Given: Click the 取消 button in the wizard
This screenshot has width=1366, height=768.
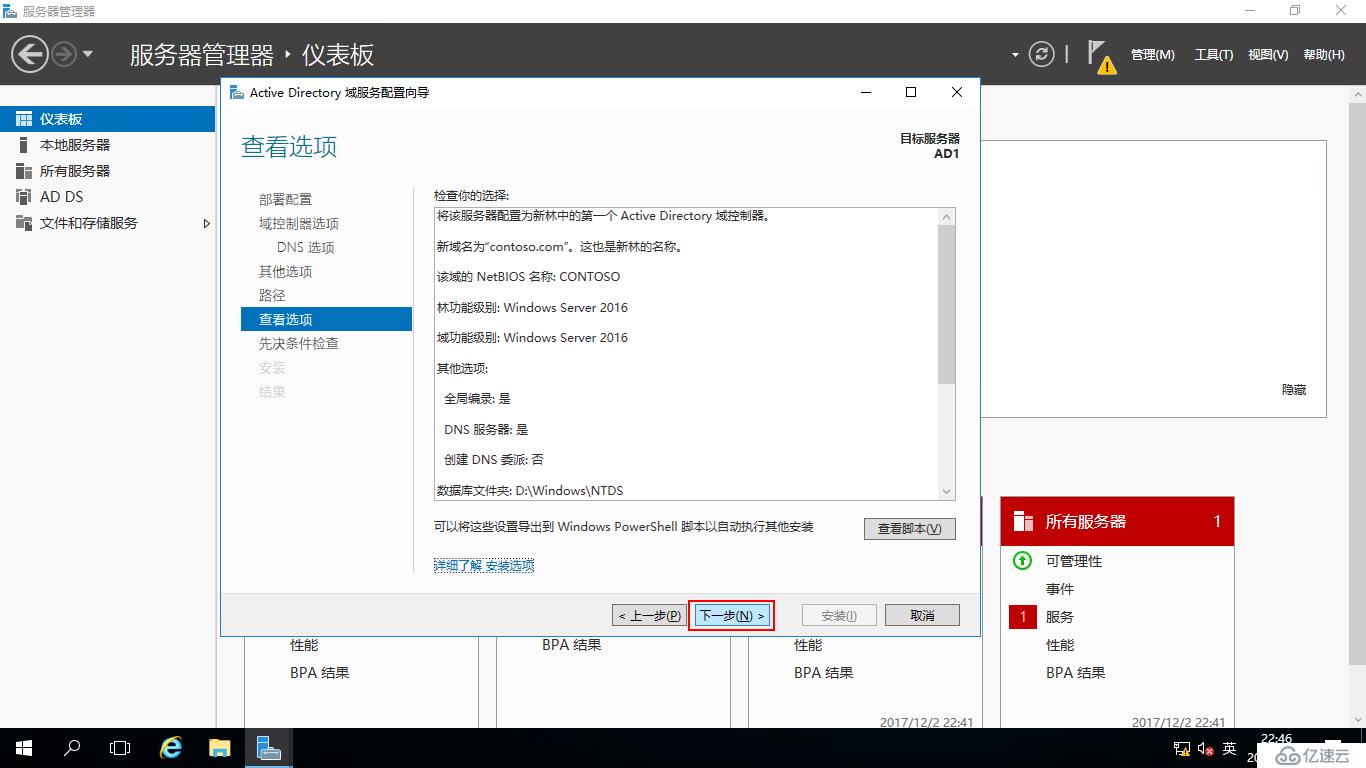Looking at the screenshot, I should click(922, 615).
